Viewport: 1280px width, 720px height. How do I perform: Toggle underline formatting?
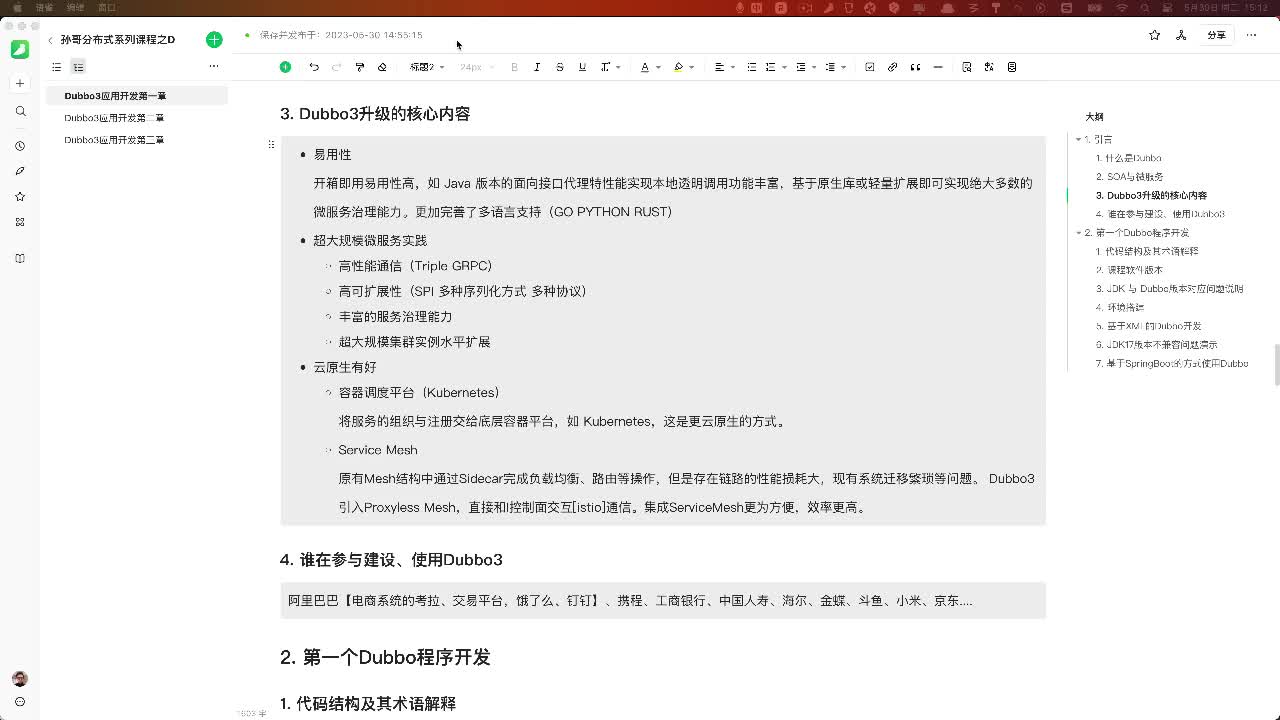coord(583,67)
